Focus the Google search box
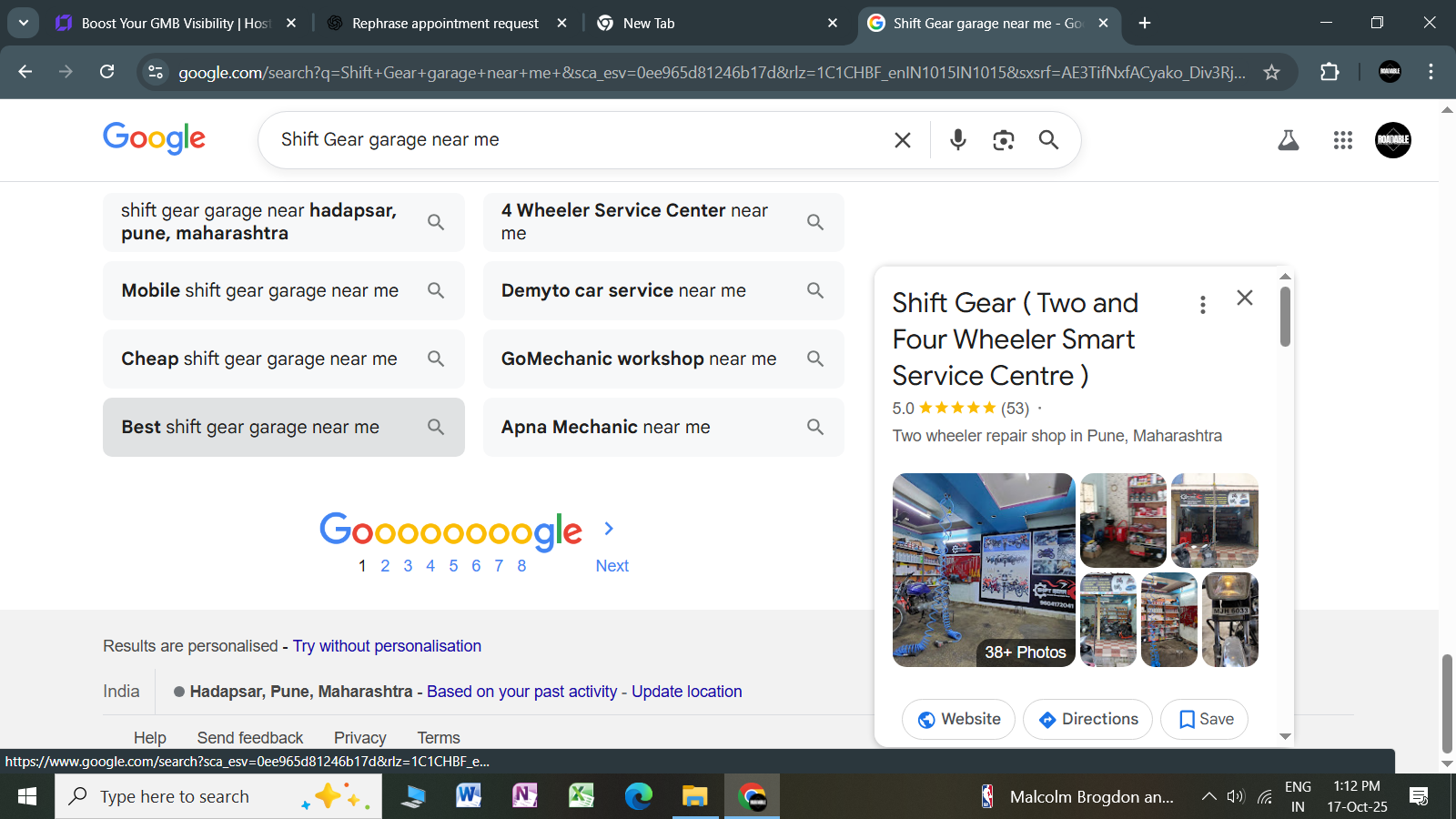1456x819 pixels. 582,140
